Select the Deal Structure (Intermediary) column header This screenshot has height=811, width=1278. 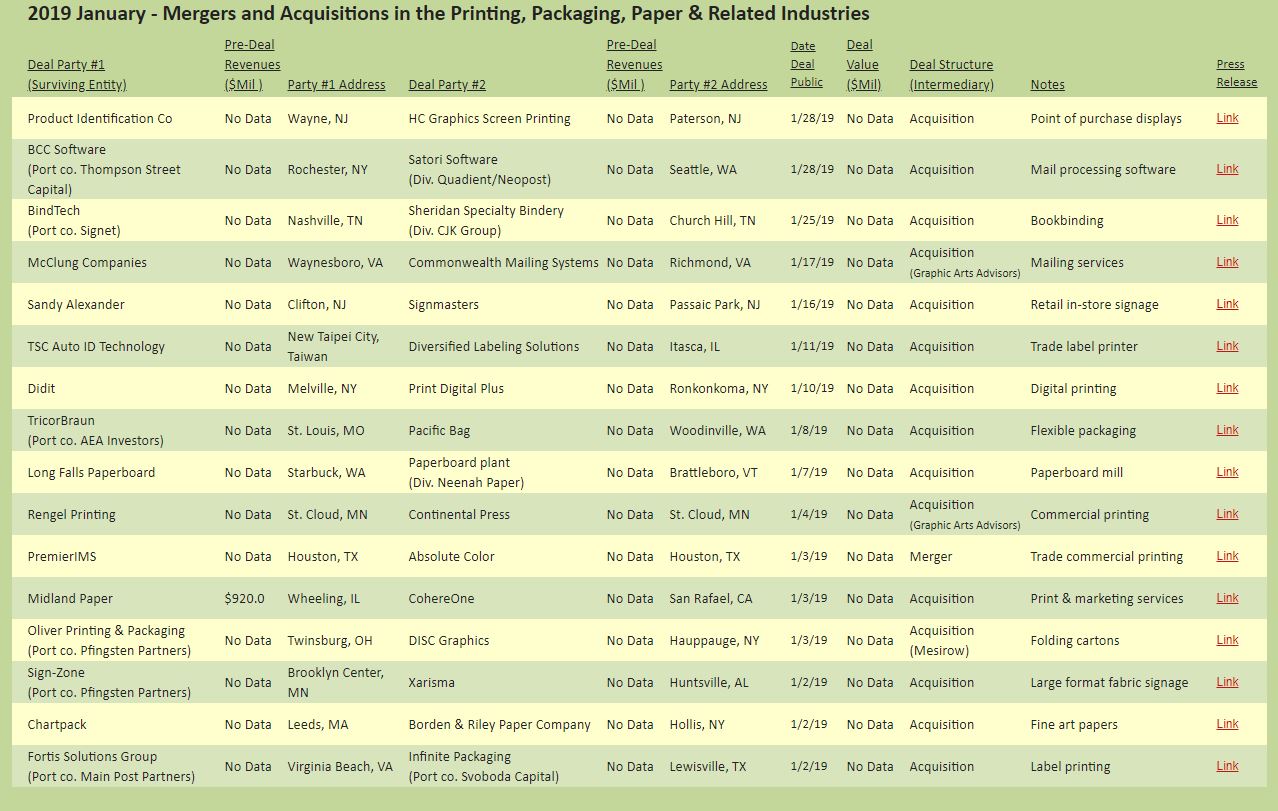(x=951, y=75)
